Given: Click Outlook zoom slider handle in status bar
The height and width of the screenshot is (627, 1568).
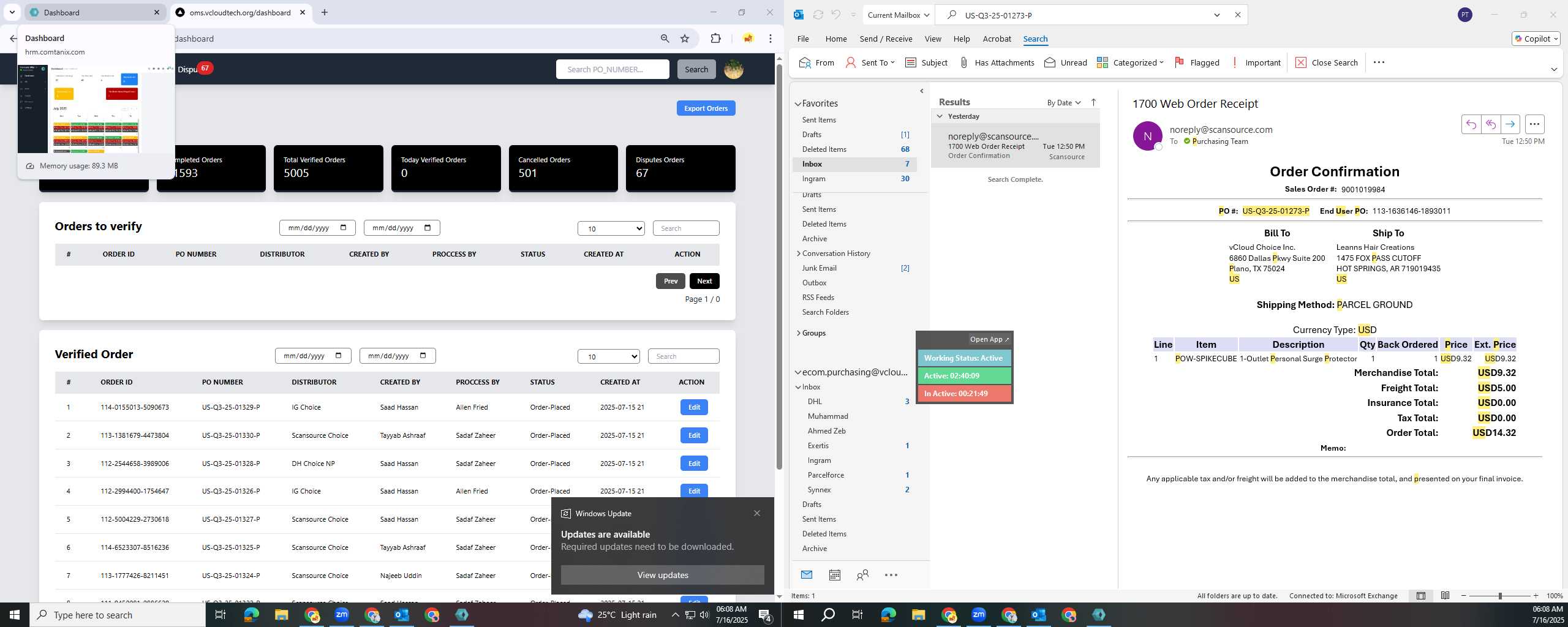Looking at the screenshot, I should [x=1500, y=596].
